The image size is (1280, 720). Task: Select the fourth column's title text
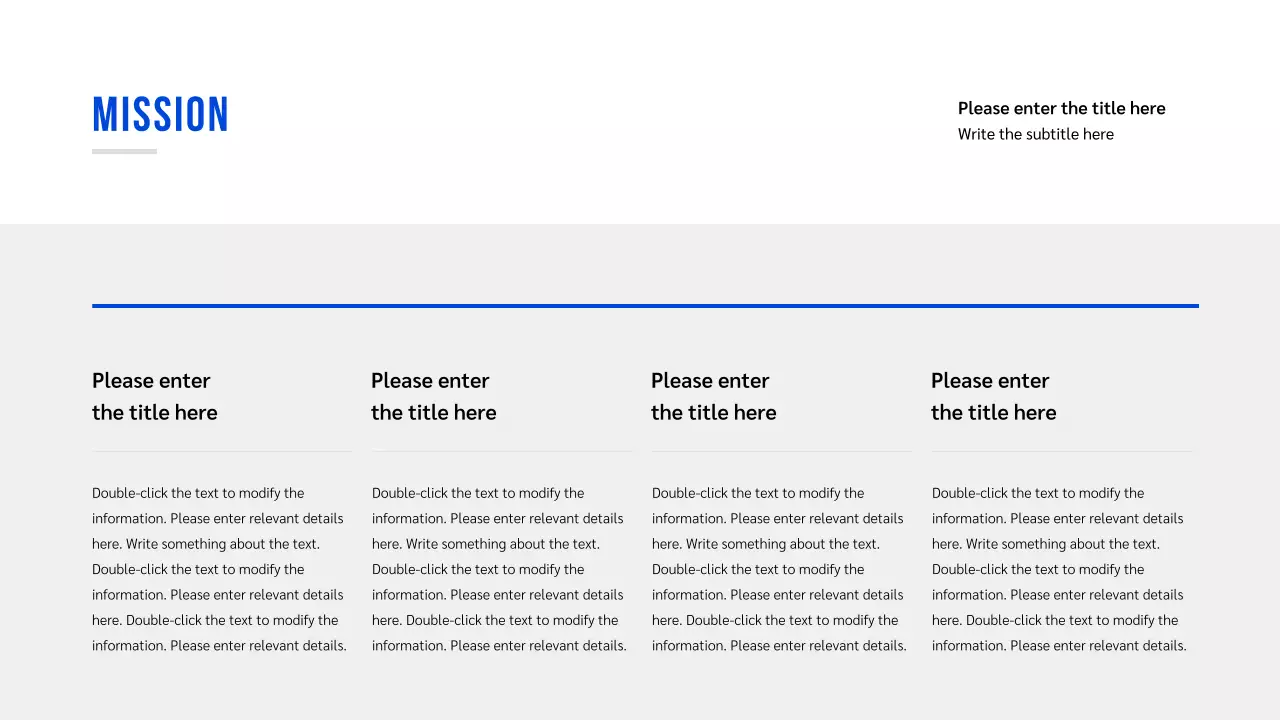tap(993, 396)
